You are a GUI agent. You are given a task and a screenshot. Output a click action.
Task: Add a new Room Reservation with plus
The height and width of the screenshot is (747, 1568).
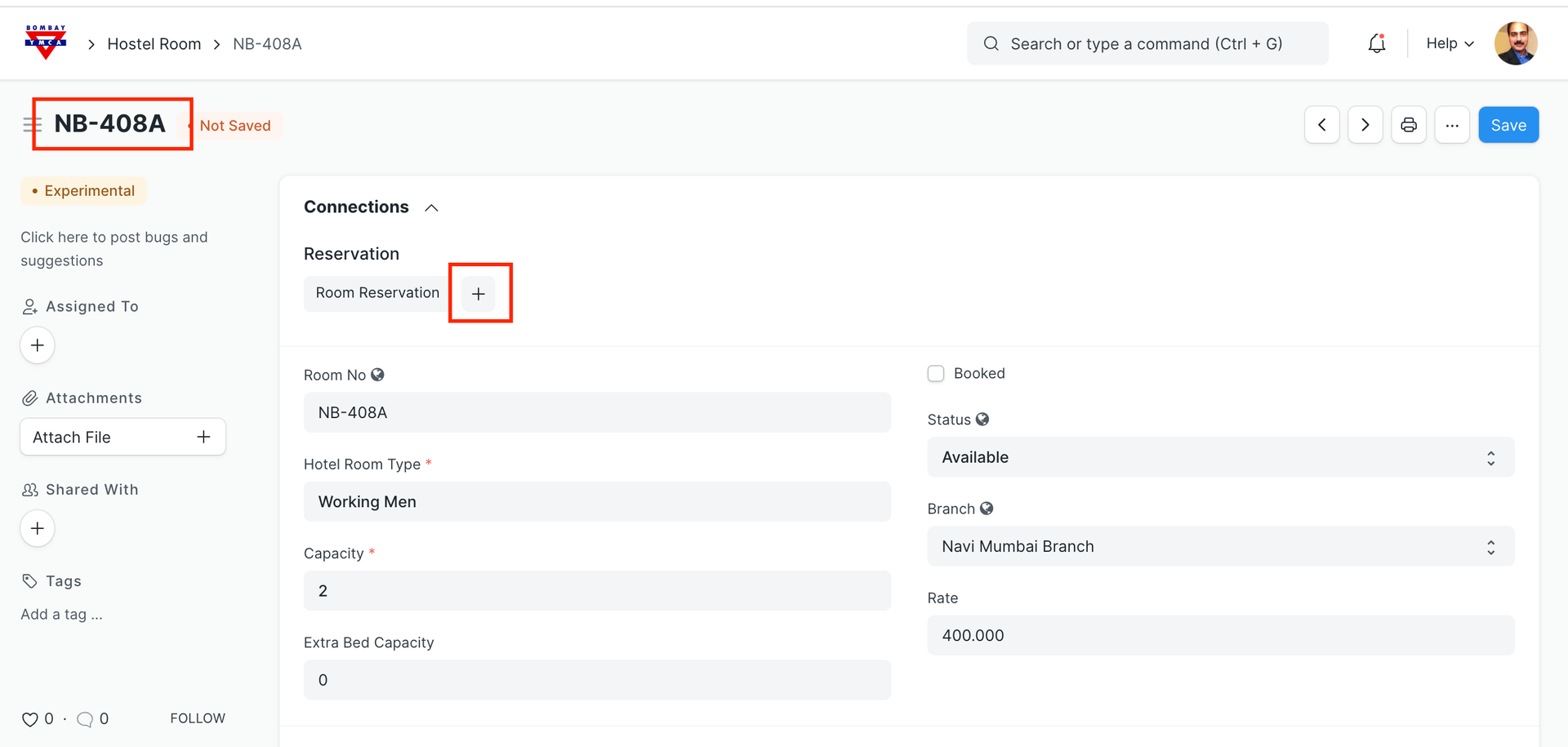479,293
